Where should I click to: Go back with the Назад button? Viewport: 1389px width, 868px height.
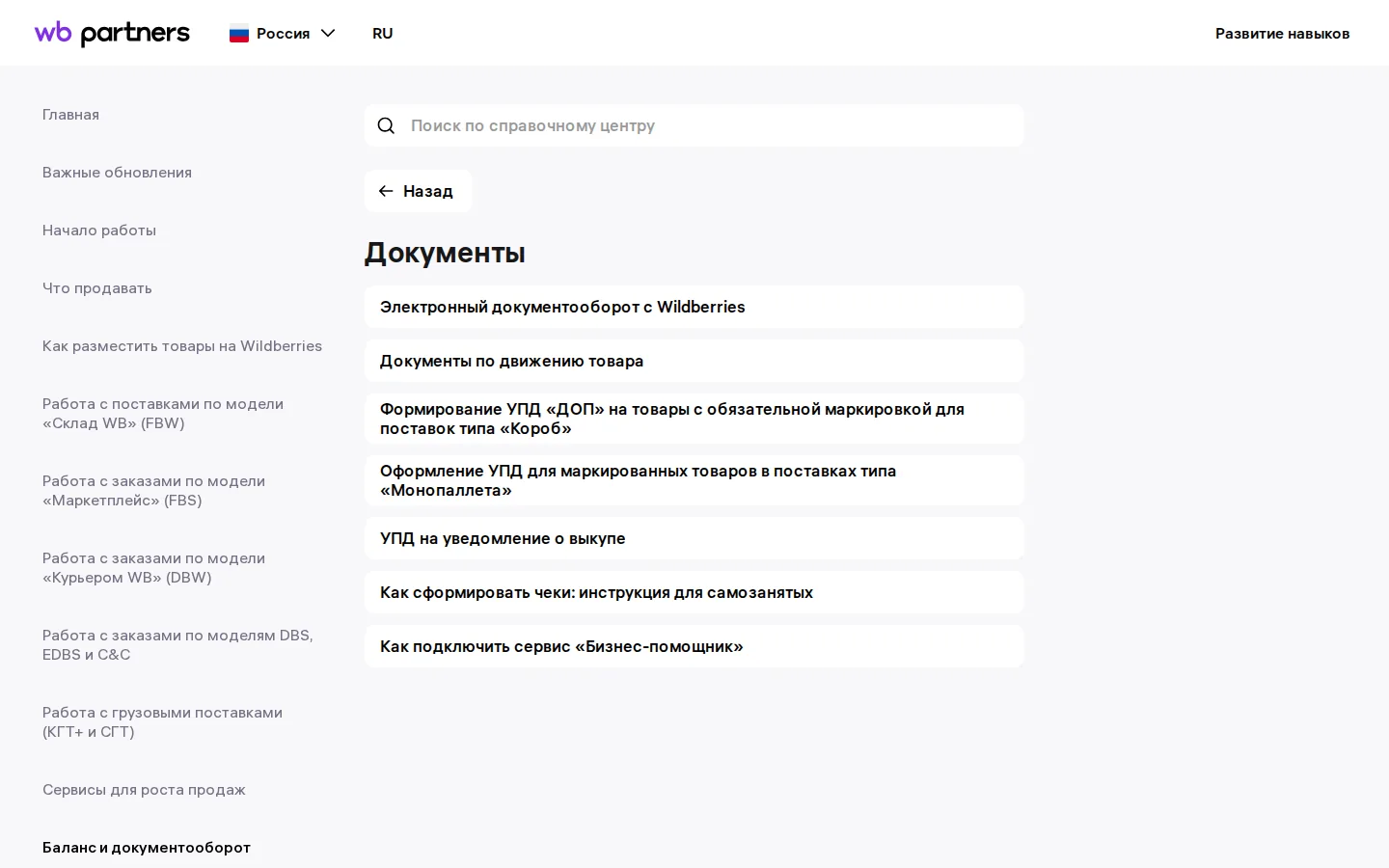[x=418, y=191]
